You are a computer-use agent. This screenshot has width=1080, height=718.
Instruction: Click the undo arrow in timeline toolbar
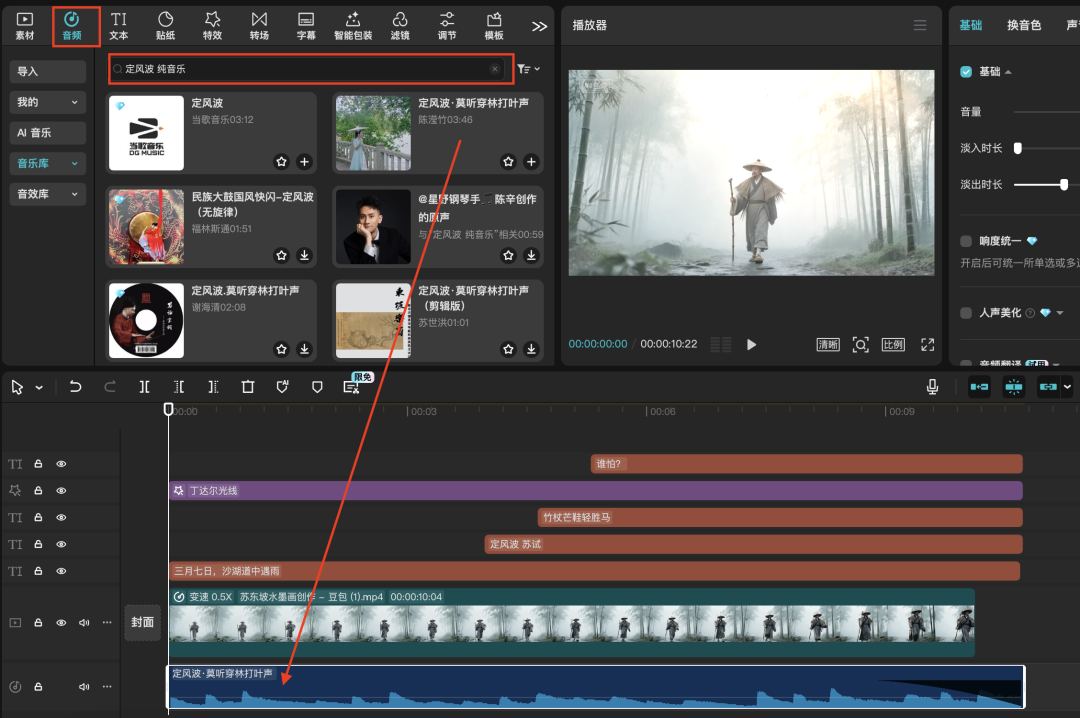tap(75, 387)
